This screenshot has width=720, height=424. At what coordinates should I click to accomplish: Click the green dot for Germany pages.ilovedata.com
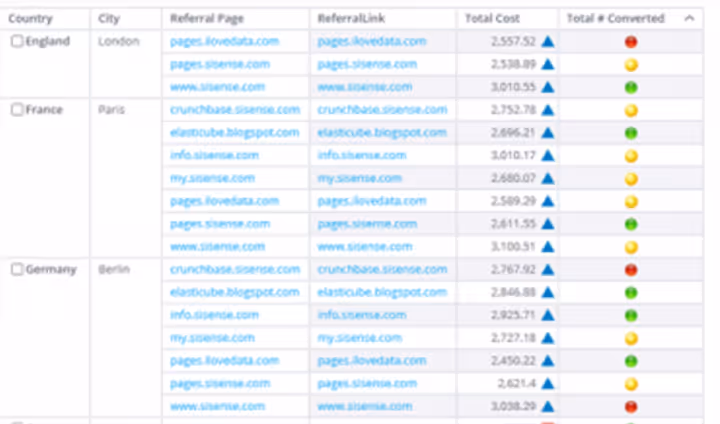631,361
